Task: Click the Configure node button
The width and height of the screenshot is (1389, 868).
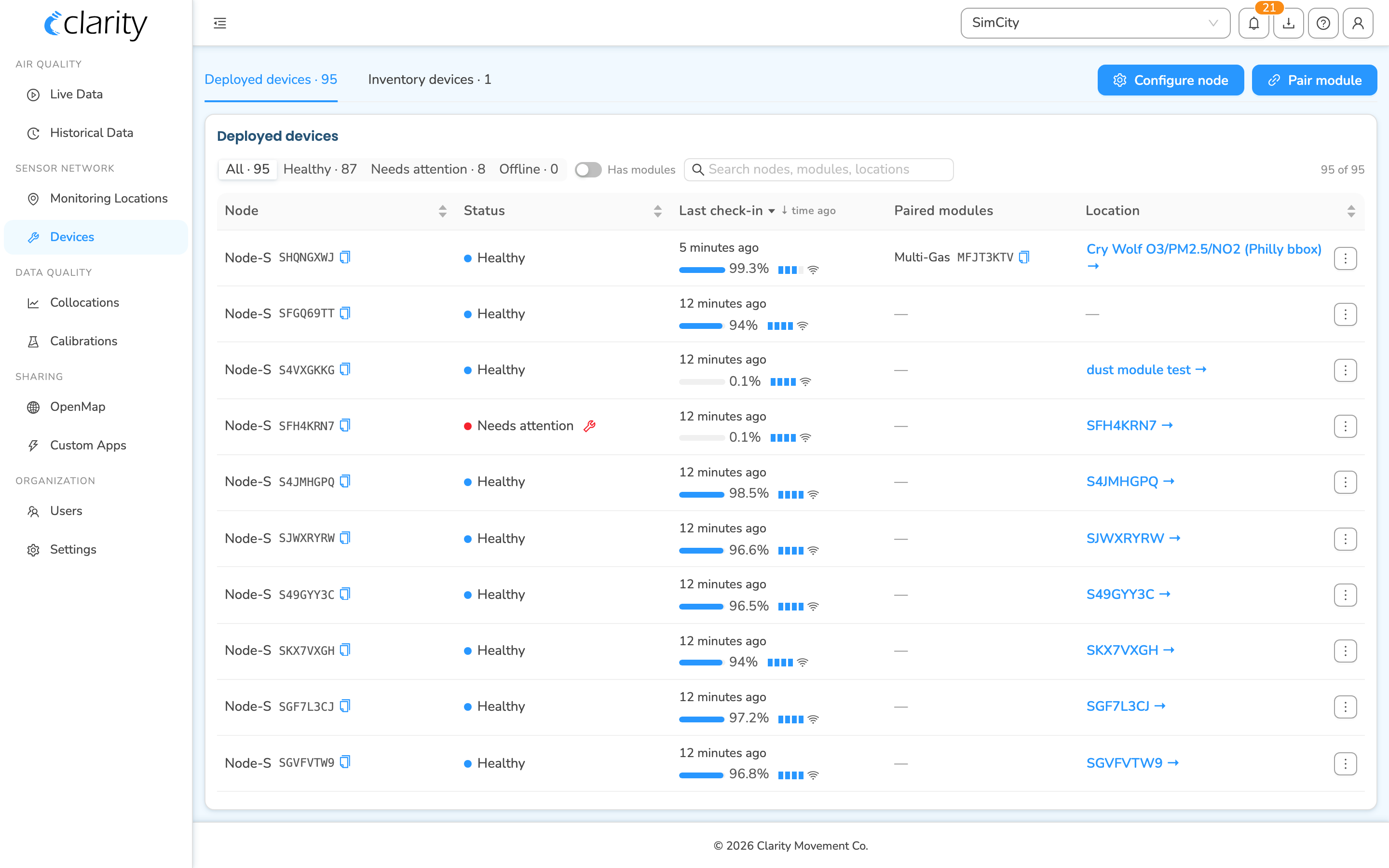Action: pyautogui.click(x=1171, y=80)
